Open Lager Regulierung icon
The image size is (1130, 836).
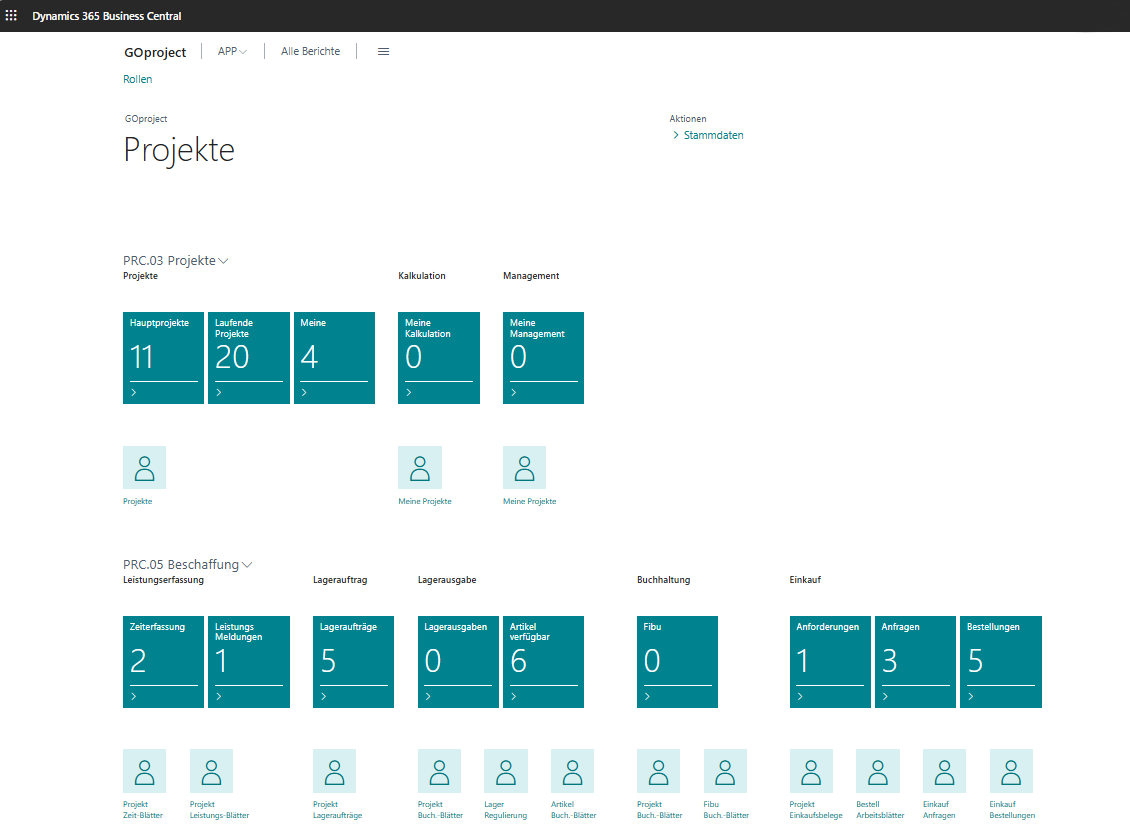pyautogui.click(x=506, y=771)
